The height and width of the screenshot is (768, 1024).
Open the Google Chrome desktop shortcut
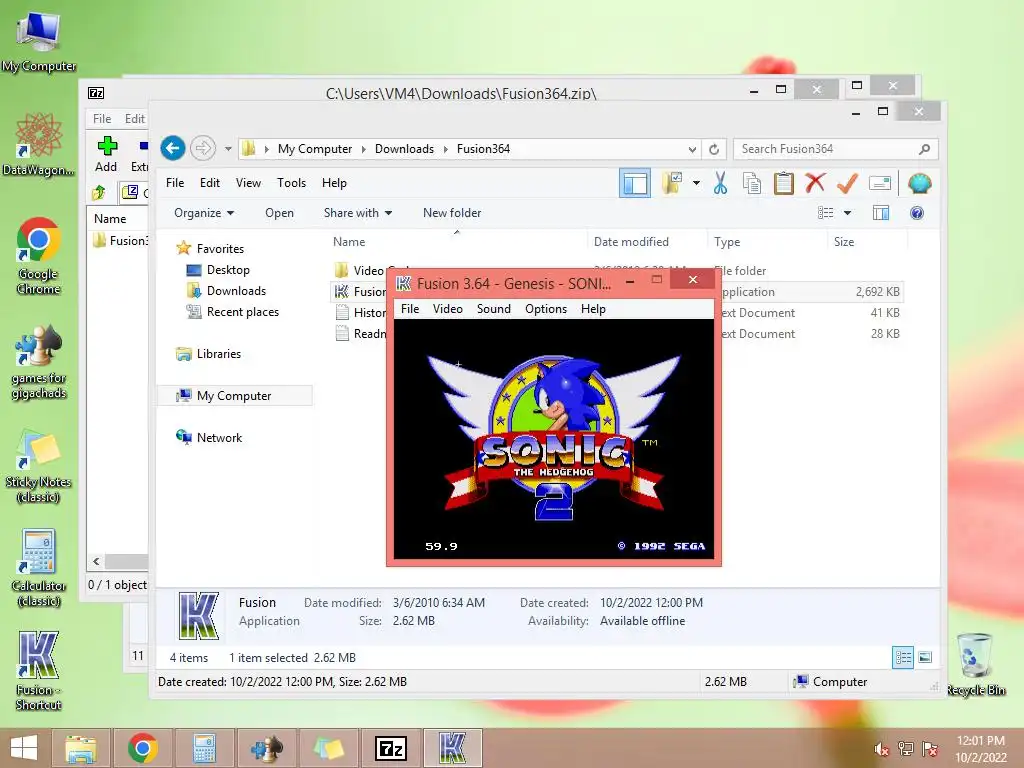[39, 256]
